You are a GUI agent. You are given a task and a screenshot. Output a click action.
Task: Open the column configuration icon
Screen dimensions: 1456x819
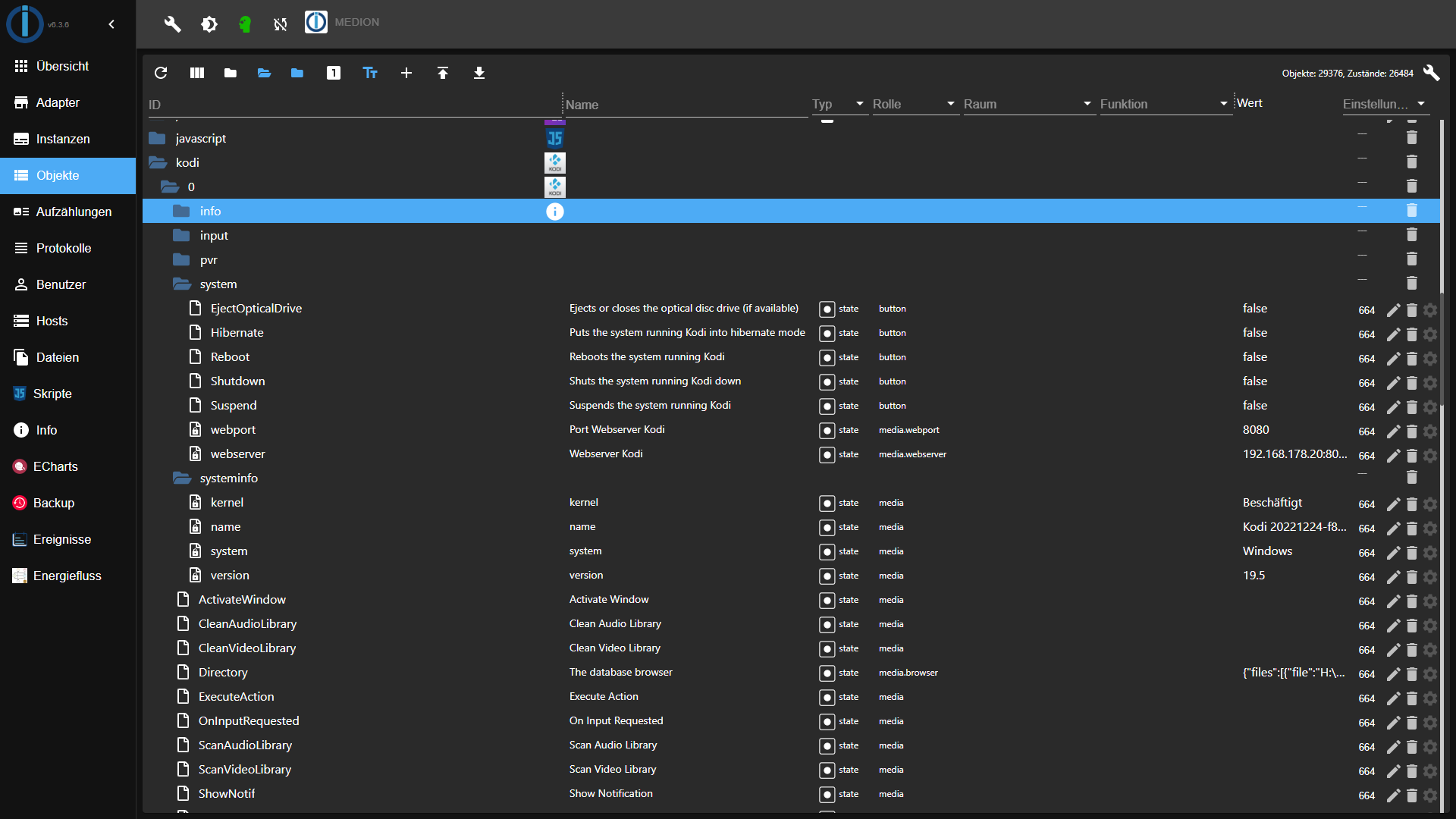(x=197, y=73)
